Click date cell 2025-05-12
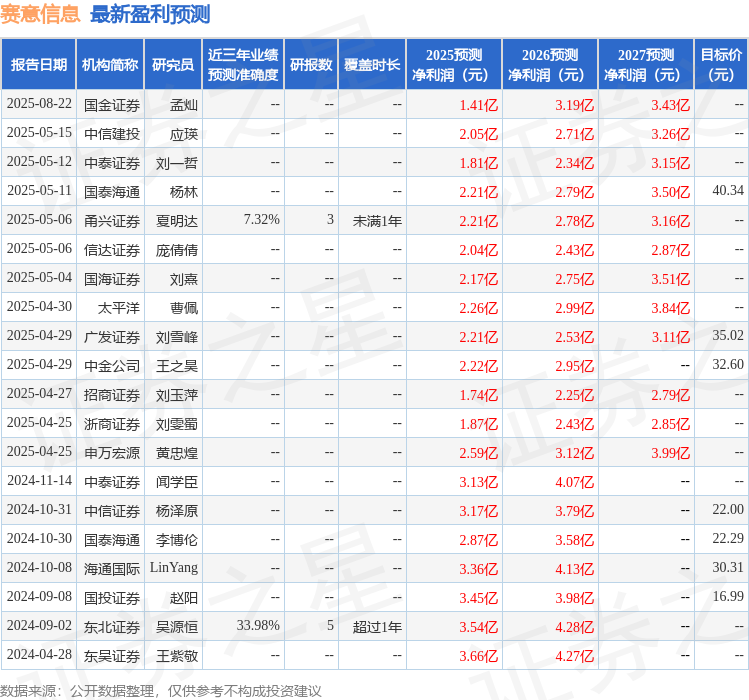Image resolution: width=749 pixels, height=700 pixels. (39, 162)
